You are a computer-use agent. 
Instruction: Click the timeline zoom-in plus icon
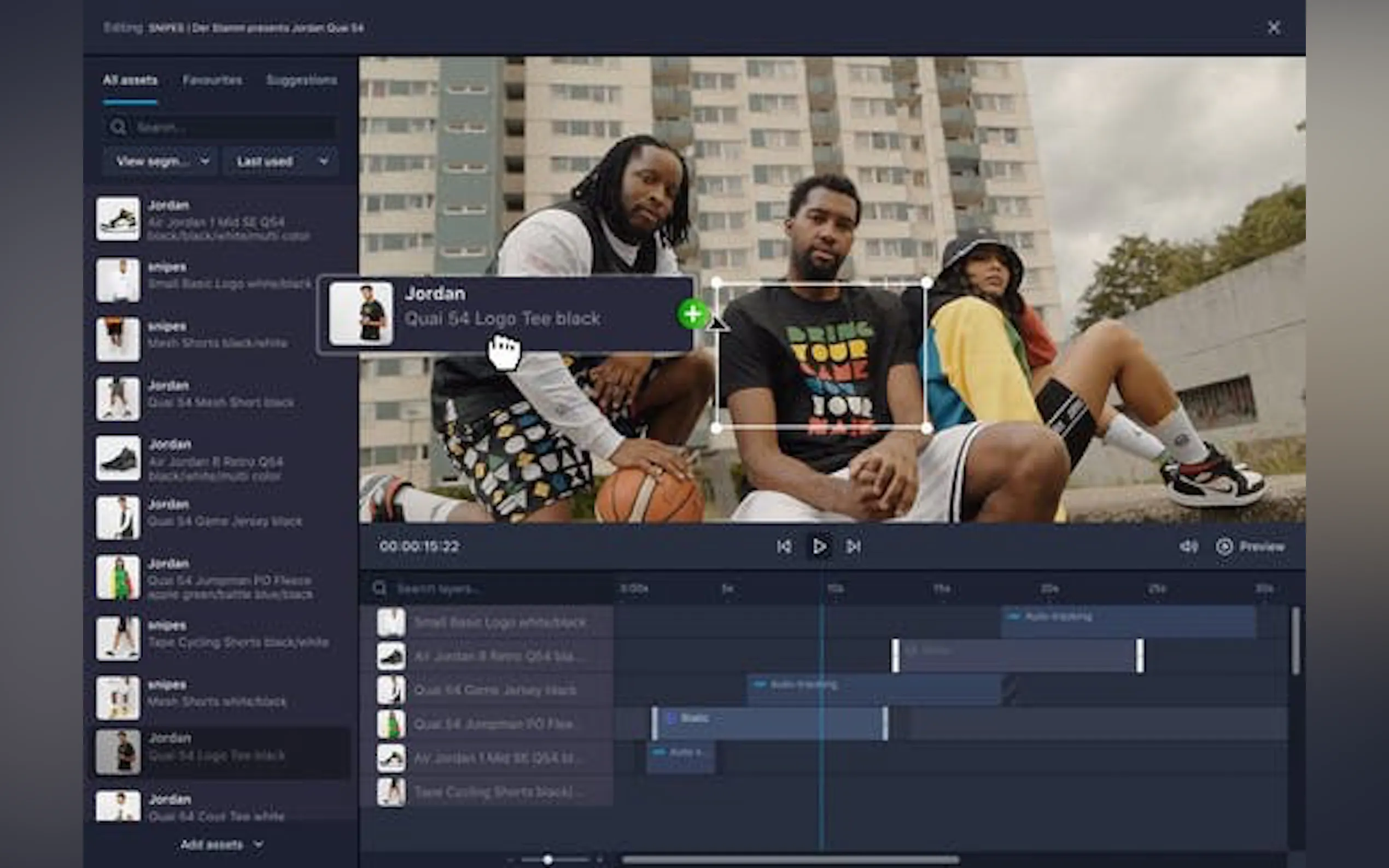599,859
